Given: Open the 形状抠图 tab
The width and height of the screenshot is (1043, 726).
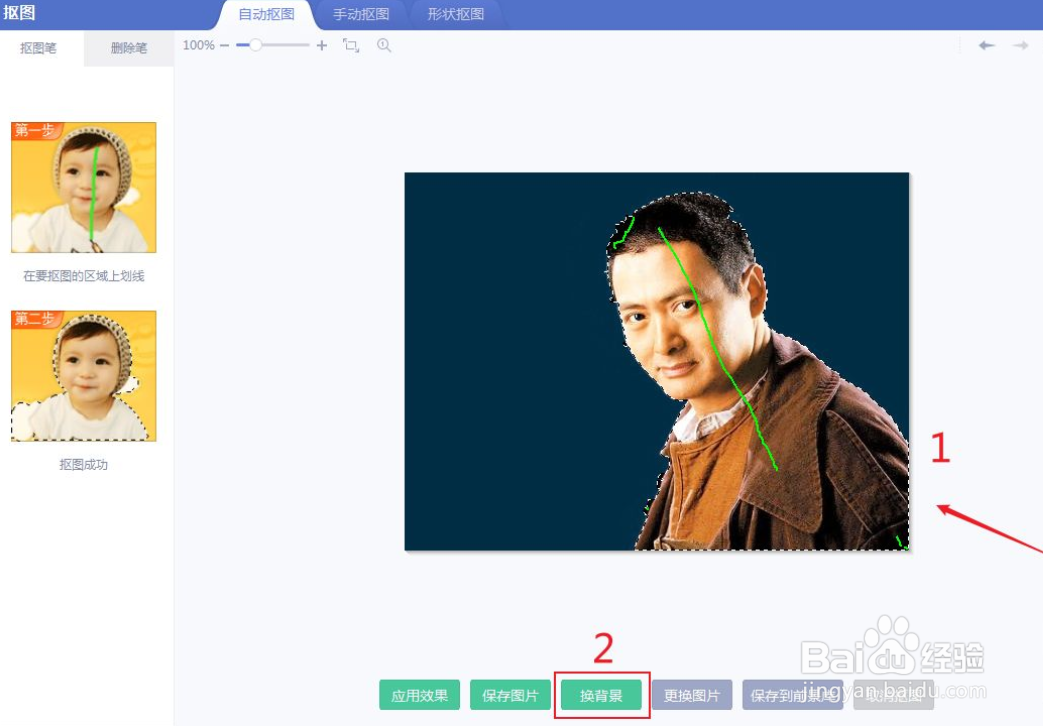Looking at the screenshot, I should click(456, 15).
